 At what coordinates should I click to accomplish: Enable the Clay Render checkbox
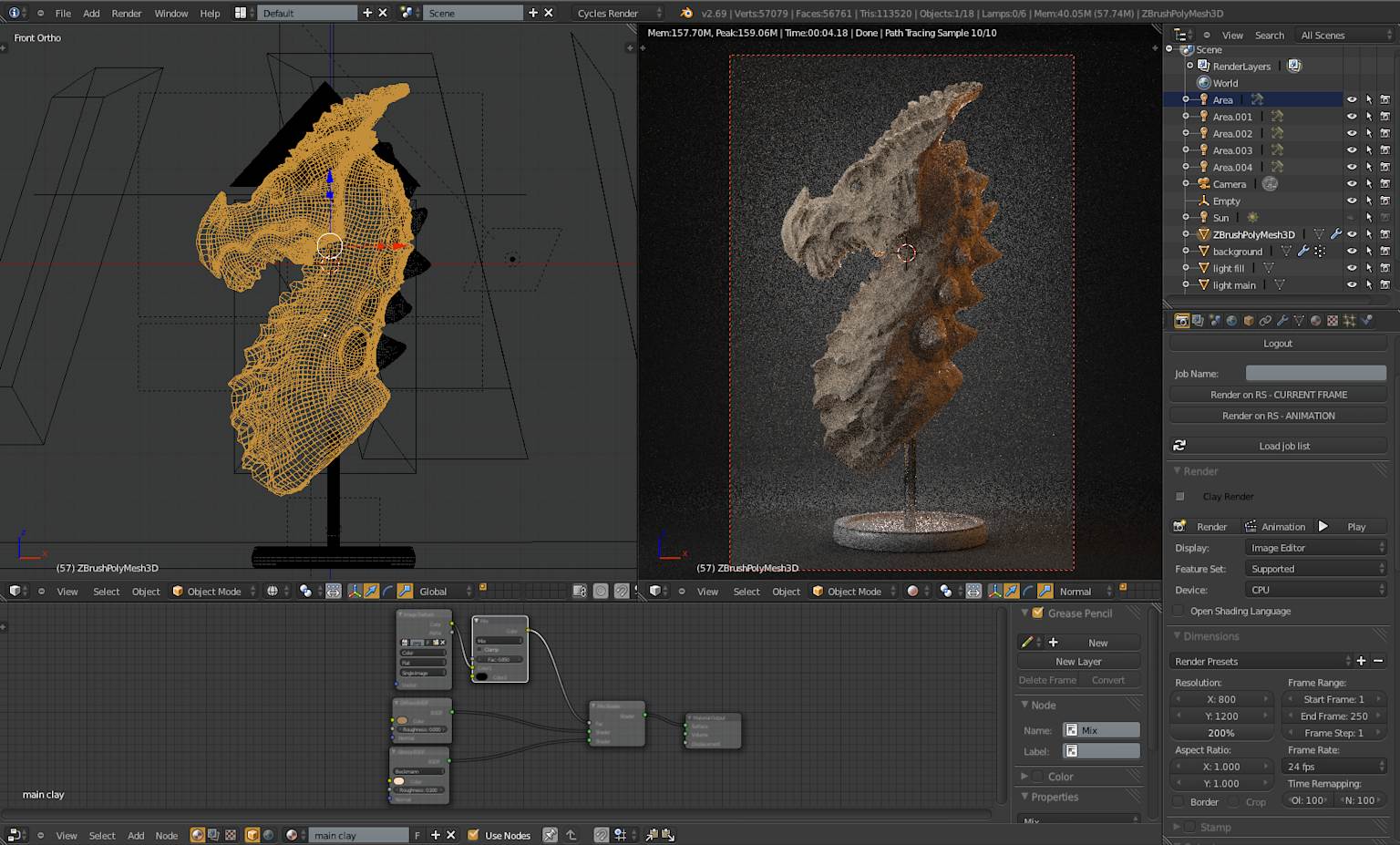(x=1180, y=497)
